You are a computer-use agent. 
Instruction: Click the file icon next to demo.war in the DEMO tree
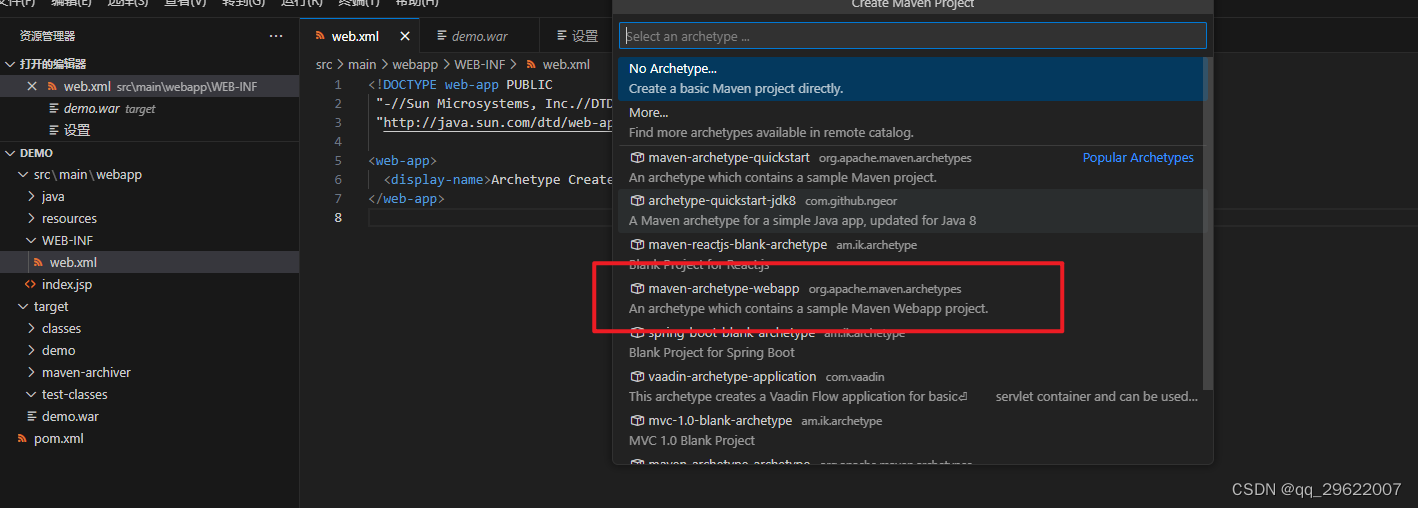[32, 417]
